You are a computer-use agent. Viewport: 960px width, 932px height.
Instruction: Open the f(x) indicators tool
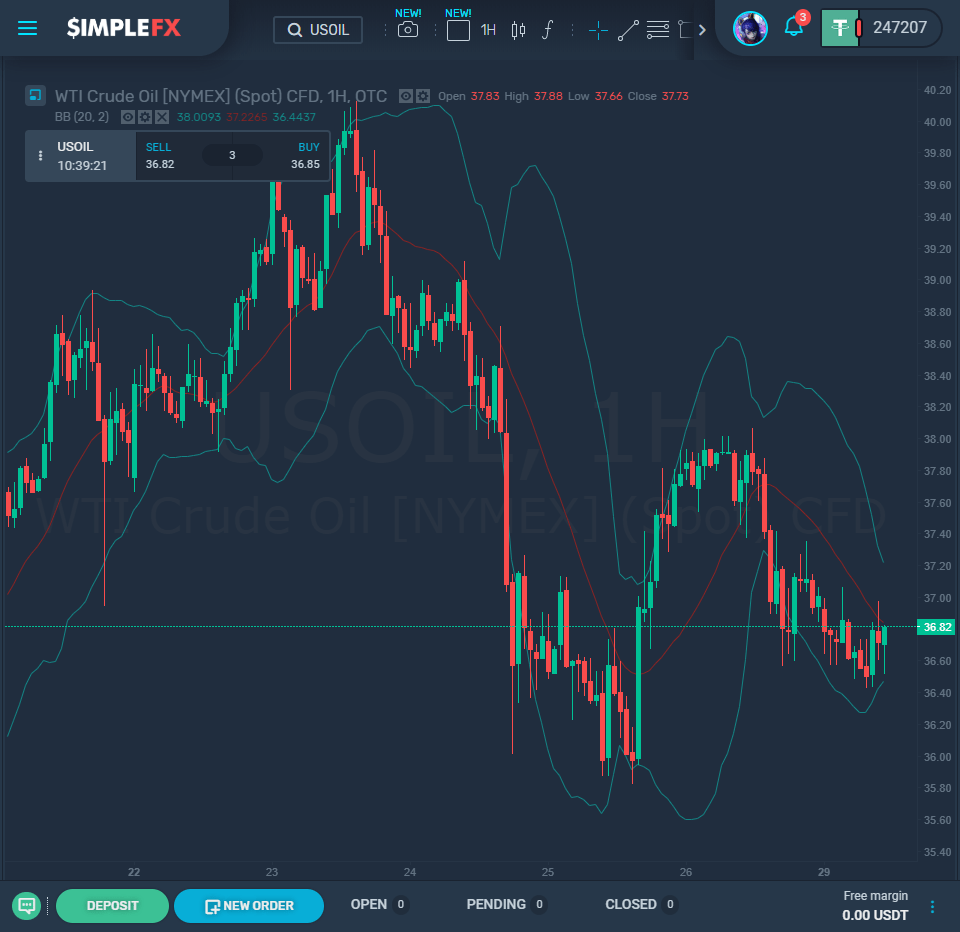click(x=548, y=30)
